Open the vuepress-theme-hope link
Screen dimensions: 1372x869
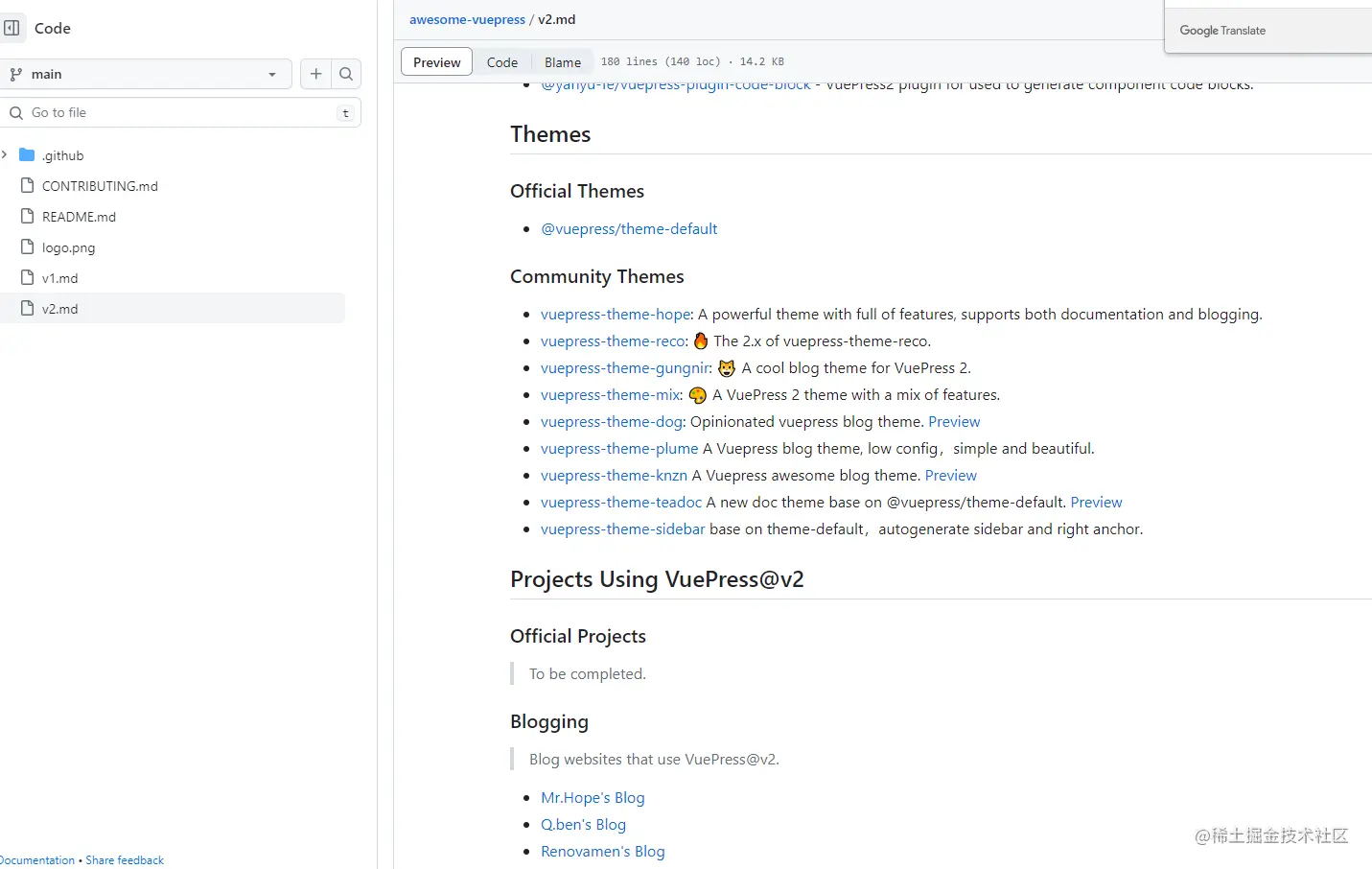[x=616, y=315]
